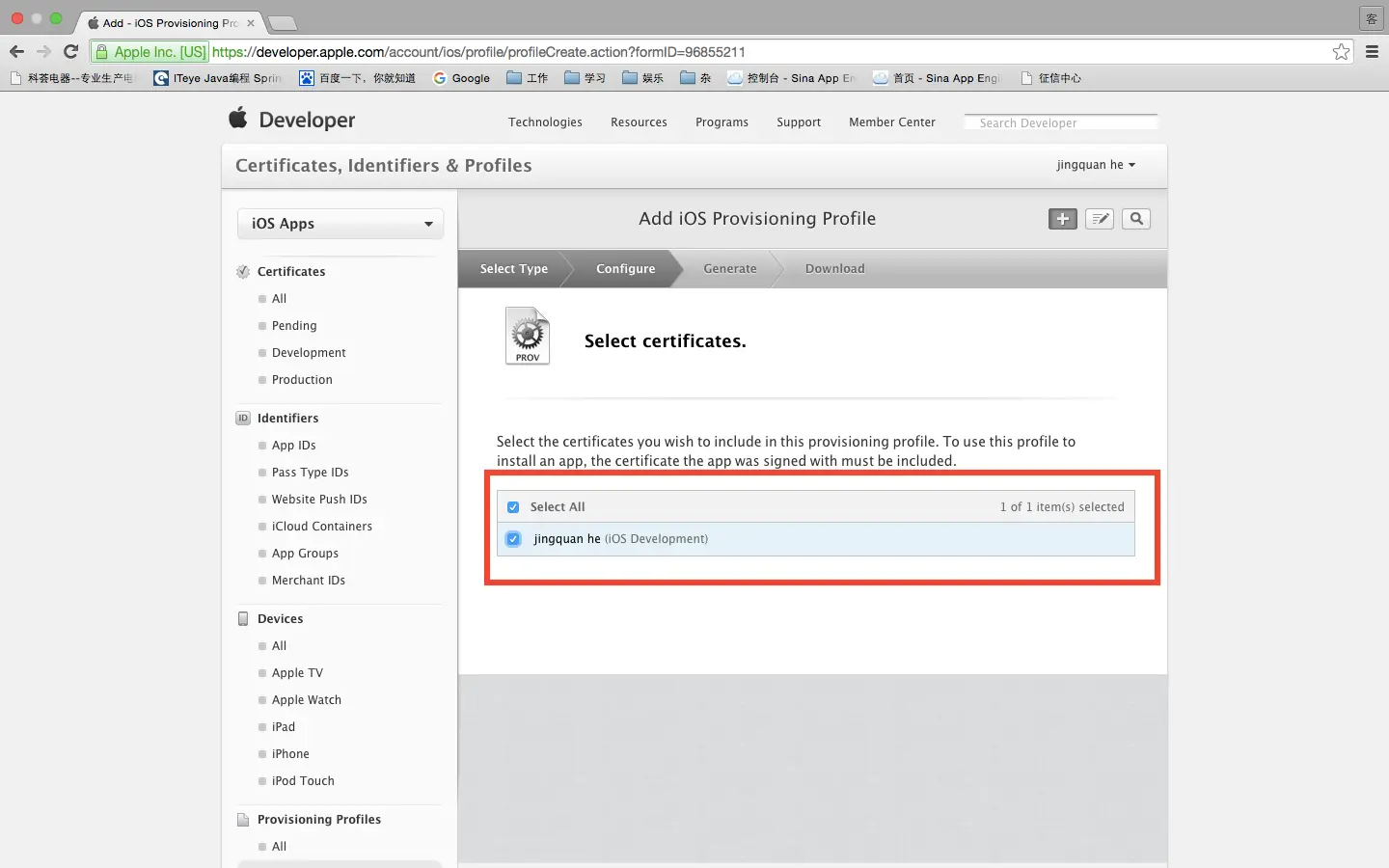Open the ITeye Java bookmark
Image resolution: width=1389 pixels, height=868 pixels.
(218, 78)
